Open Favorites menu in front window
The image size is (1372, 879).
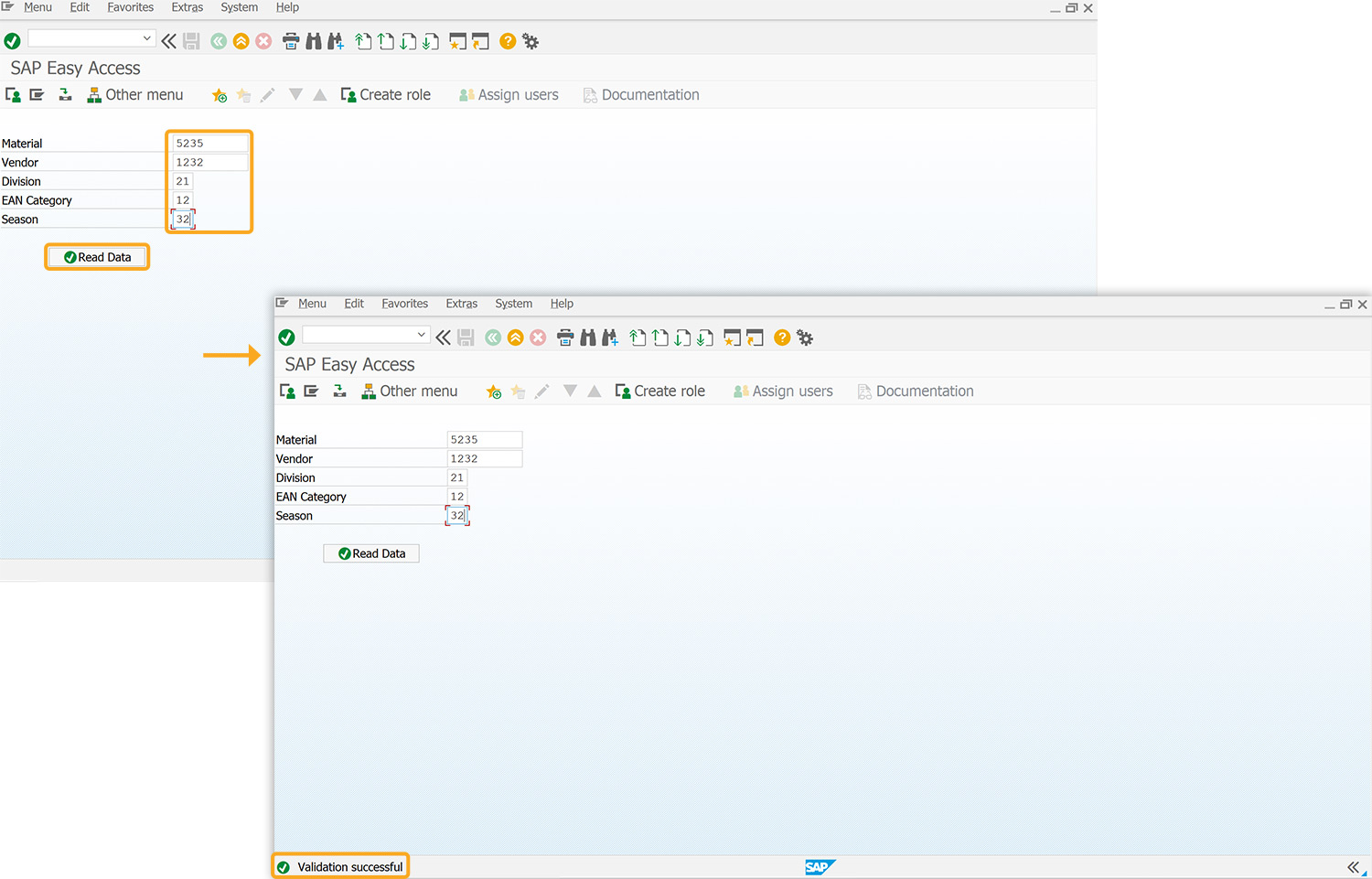(x=405, y=304)
